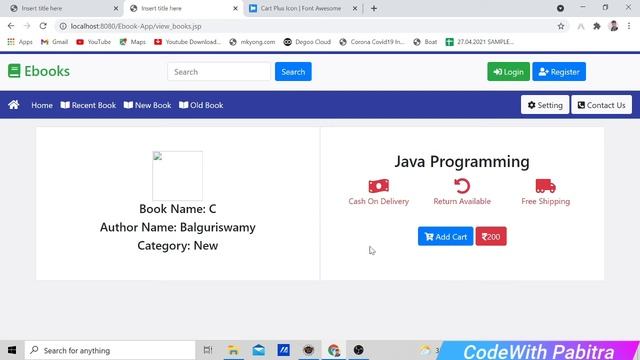Open the Maps bookmark
The width and height of the screenshot is (640, 360).
point(133,42)
